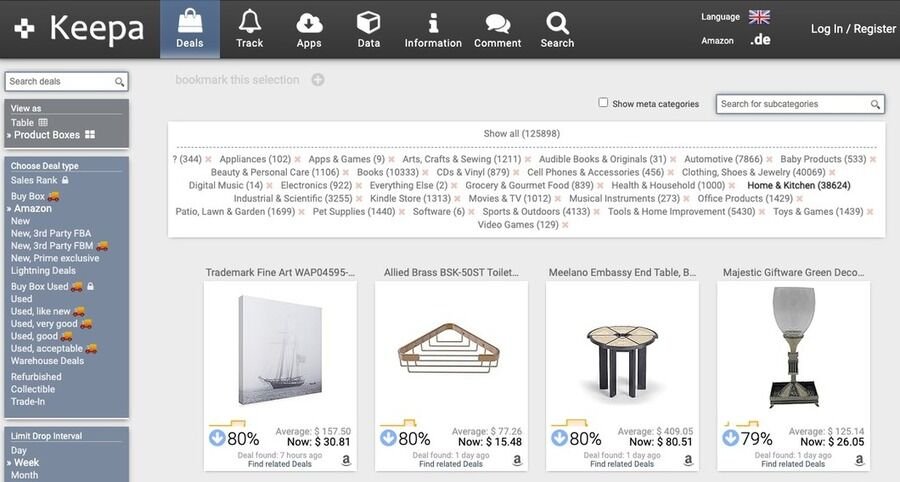The width and height of the screenshot is (900, 482).
Task: Open the Deals shopping bag tab
Action: [x=189, y=29]
